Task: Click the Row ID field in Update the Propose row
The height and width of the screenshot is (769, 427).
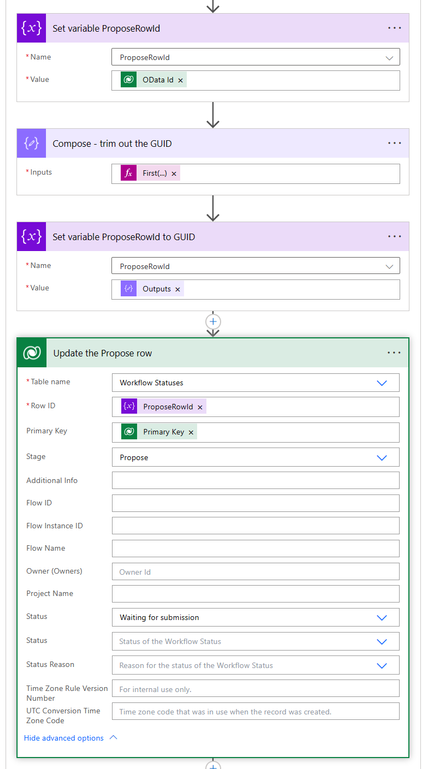Action: coord(255,407)
